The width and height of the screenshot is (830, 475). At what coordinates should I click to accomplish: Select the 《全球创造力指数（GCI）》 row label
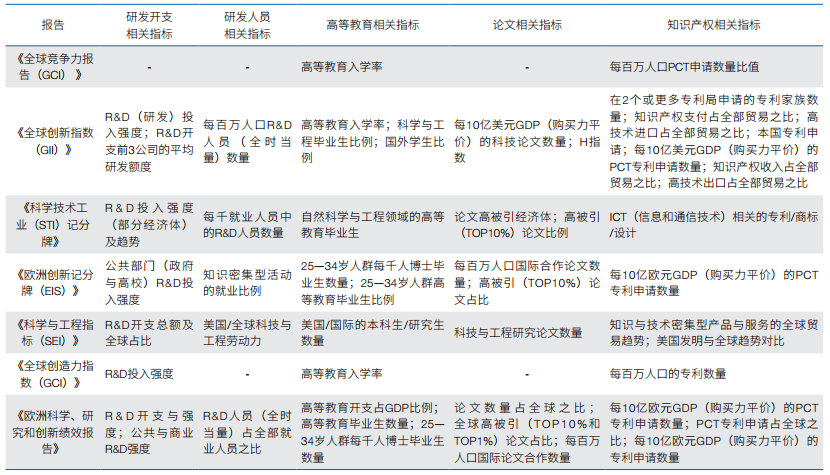53,374
